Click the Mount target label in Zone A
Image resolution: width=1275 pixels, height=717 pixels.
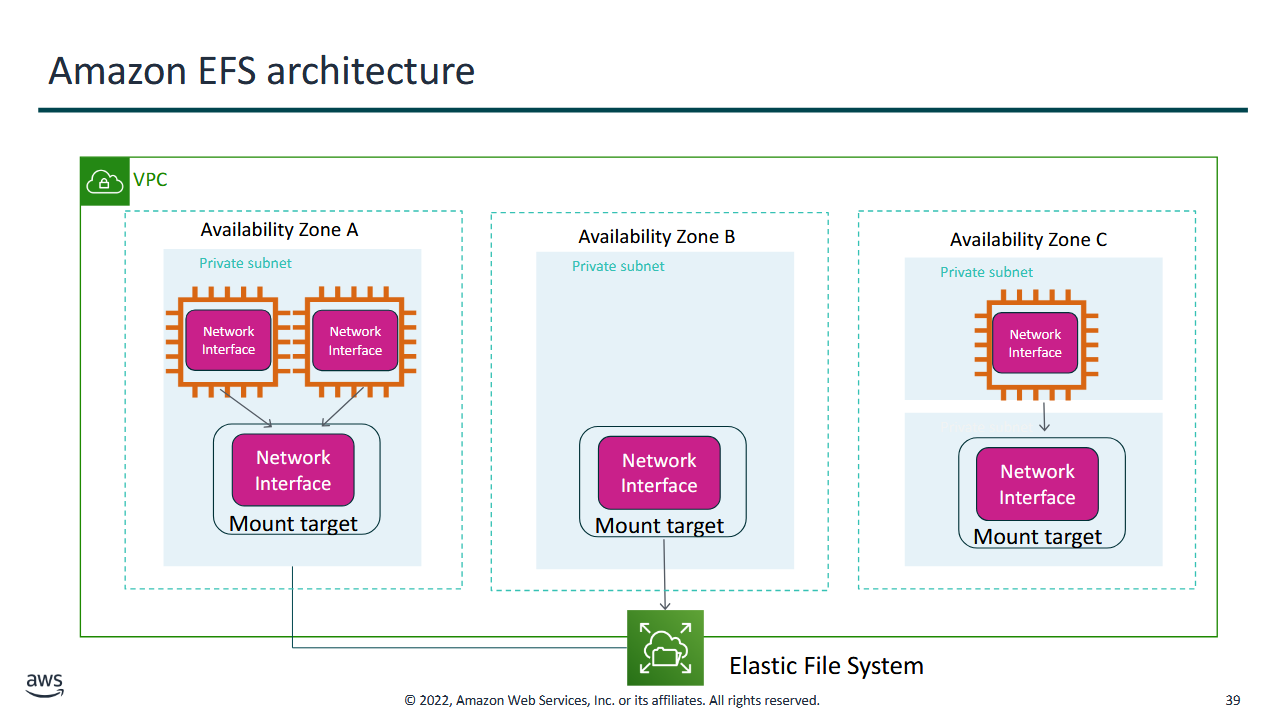(293, 524)
